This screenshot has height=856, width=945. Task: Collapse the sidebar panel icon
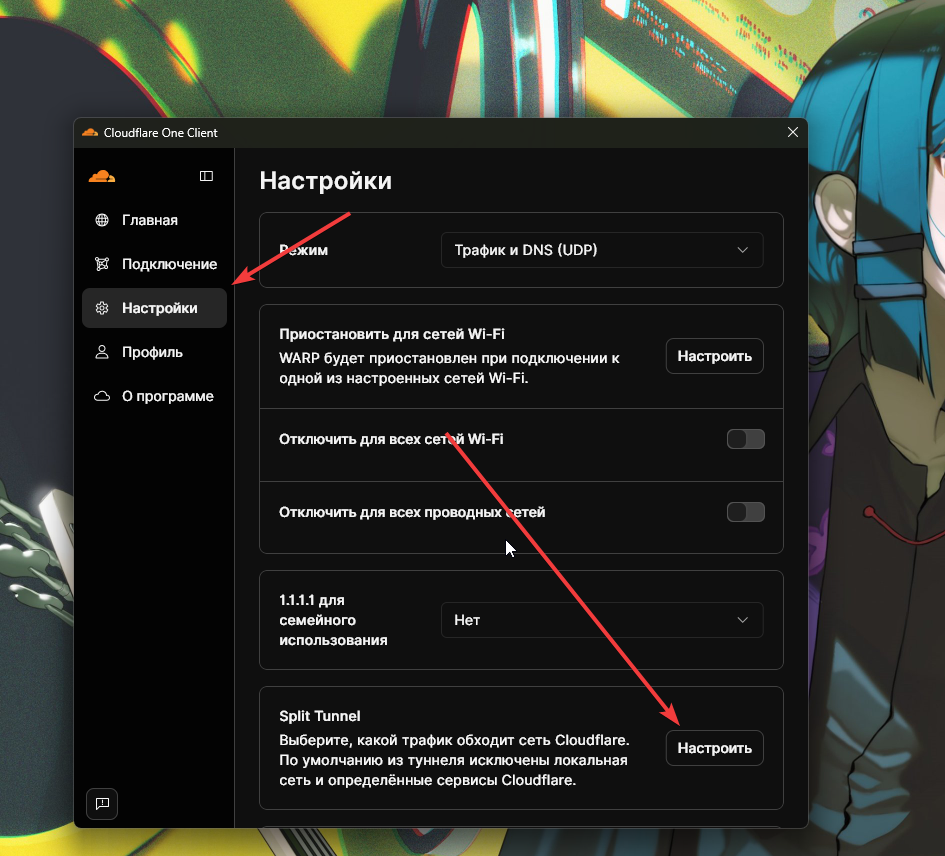[x=206, y=176]
